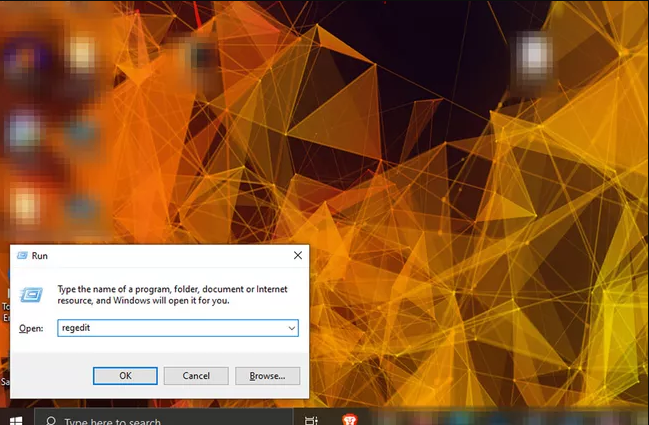The height and width of the screenshot is (425, 649).
Task: Open the Browse... file picker
Action: pyautogui.click(x=267, y=376)
